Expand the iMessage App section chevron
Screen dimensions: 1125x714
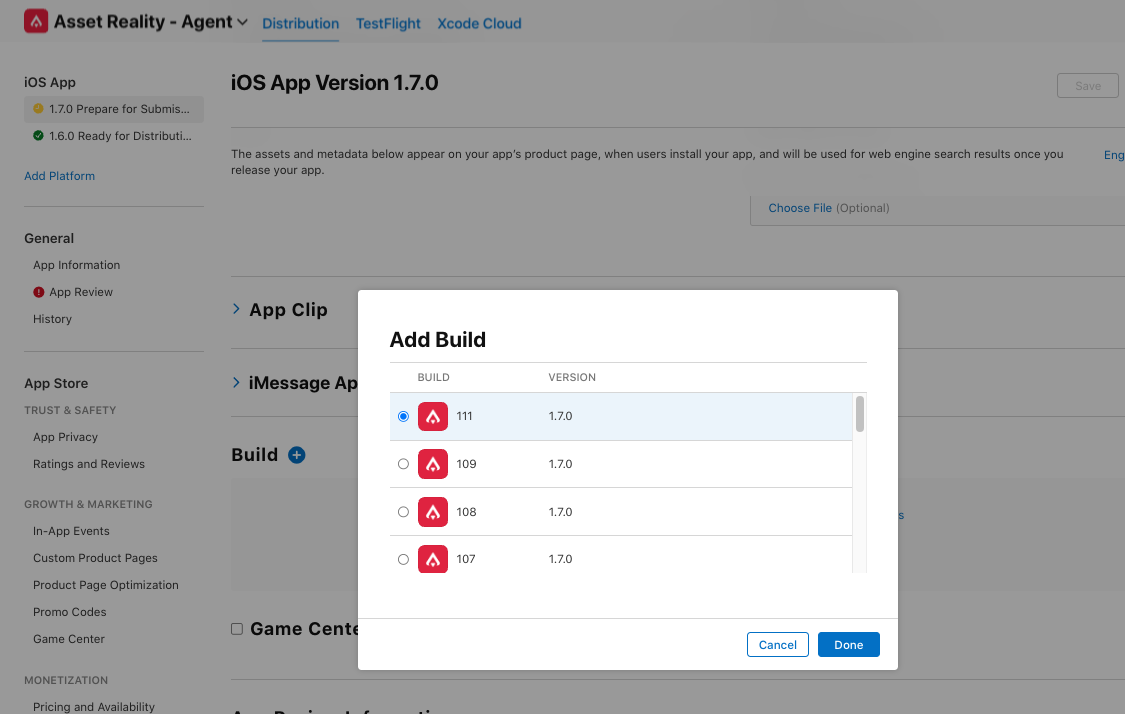click(237, 382)
